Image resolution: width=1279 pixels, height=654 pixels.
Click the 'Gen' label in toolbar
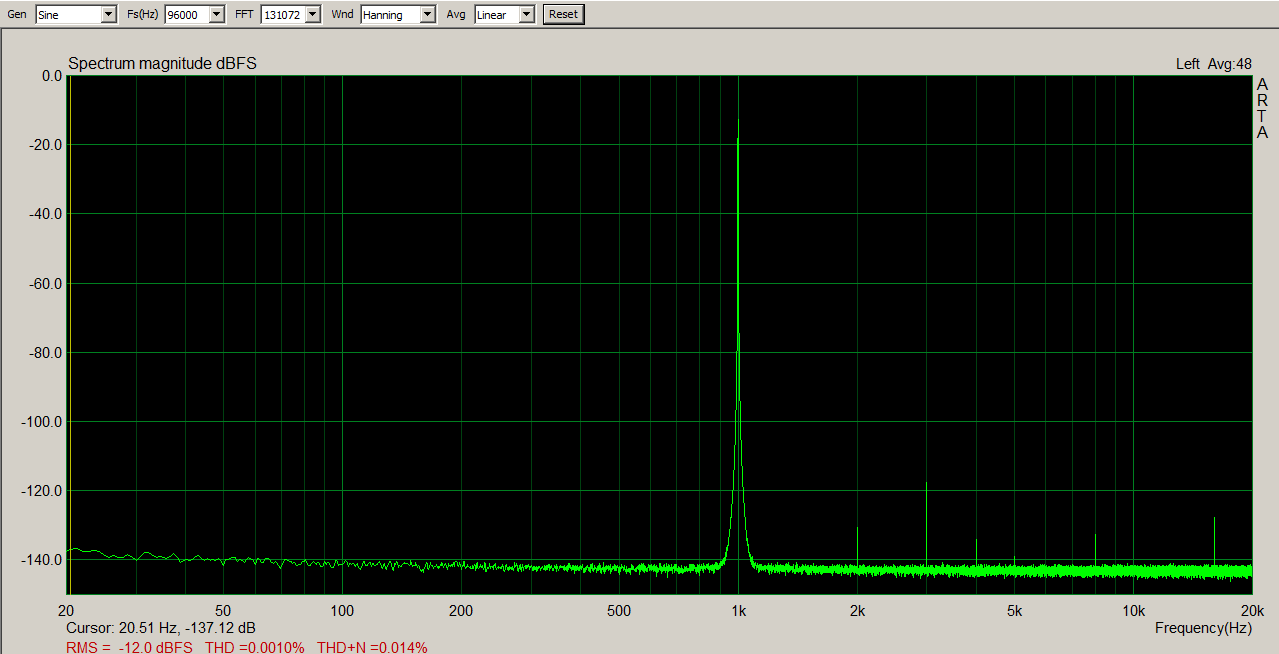tap(17, 14)
